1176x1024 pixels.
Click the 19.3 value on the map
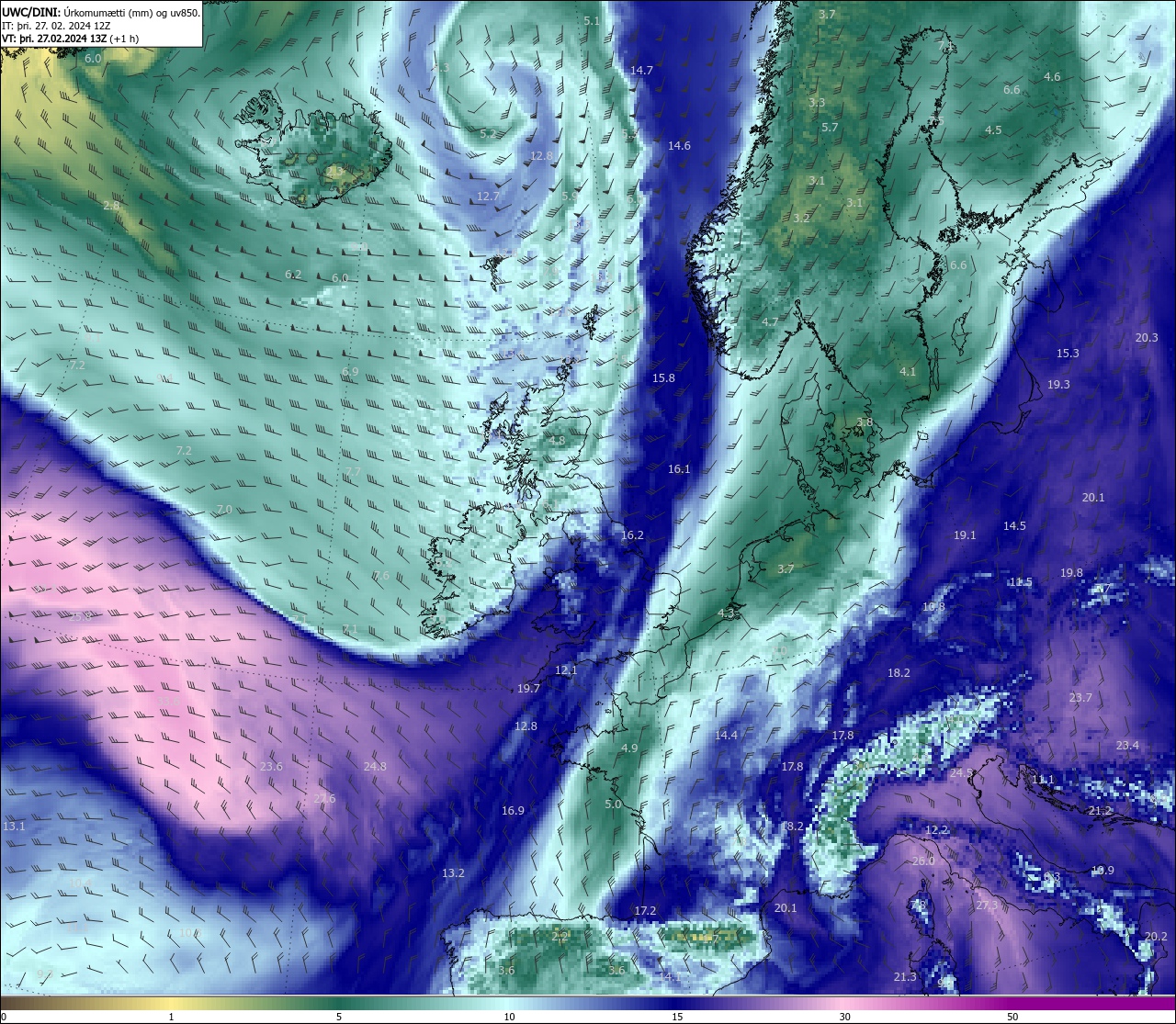pos(1058,385)
